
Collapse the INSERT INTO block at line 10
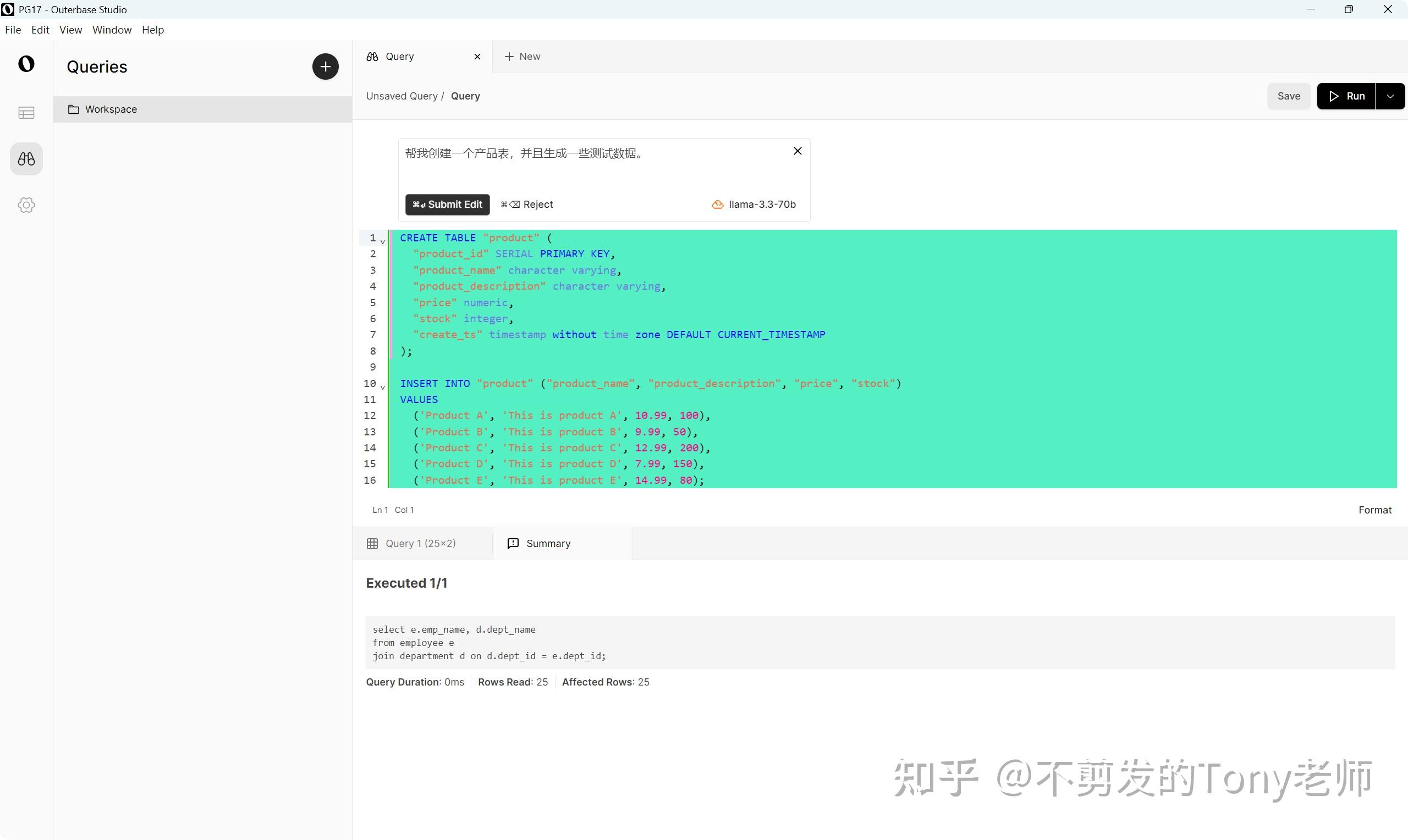coord(383,387)
